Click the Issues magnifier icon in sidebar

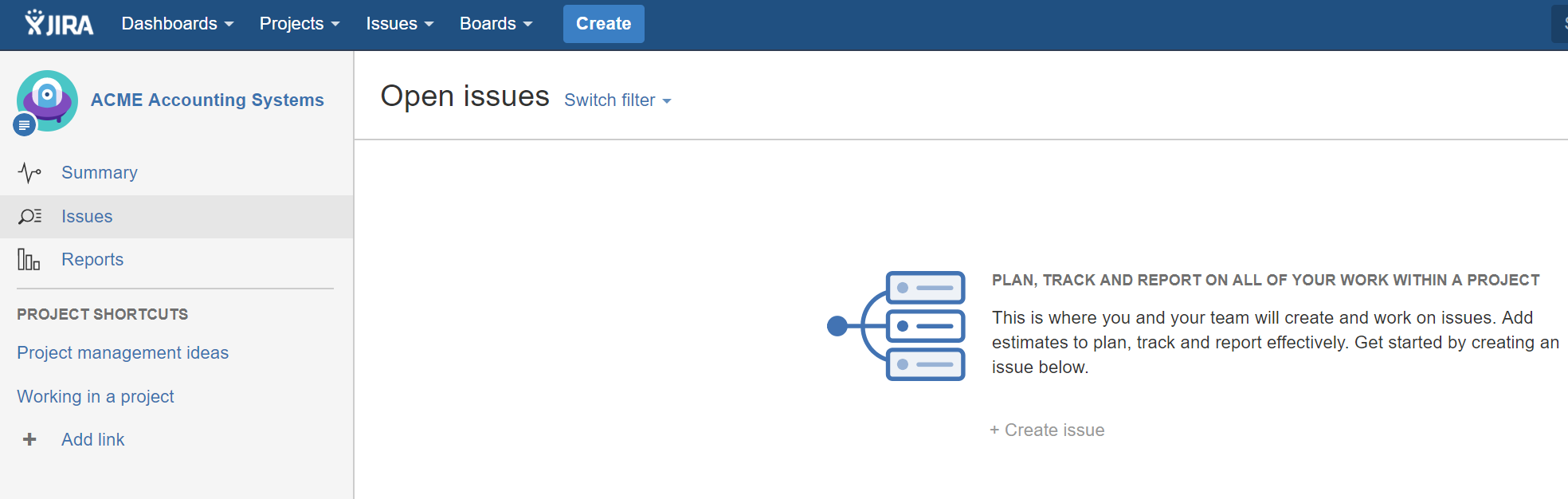(29, 216)
